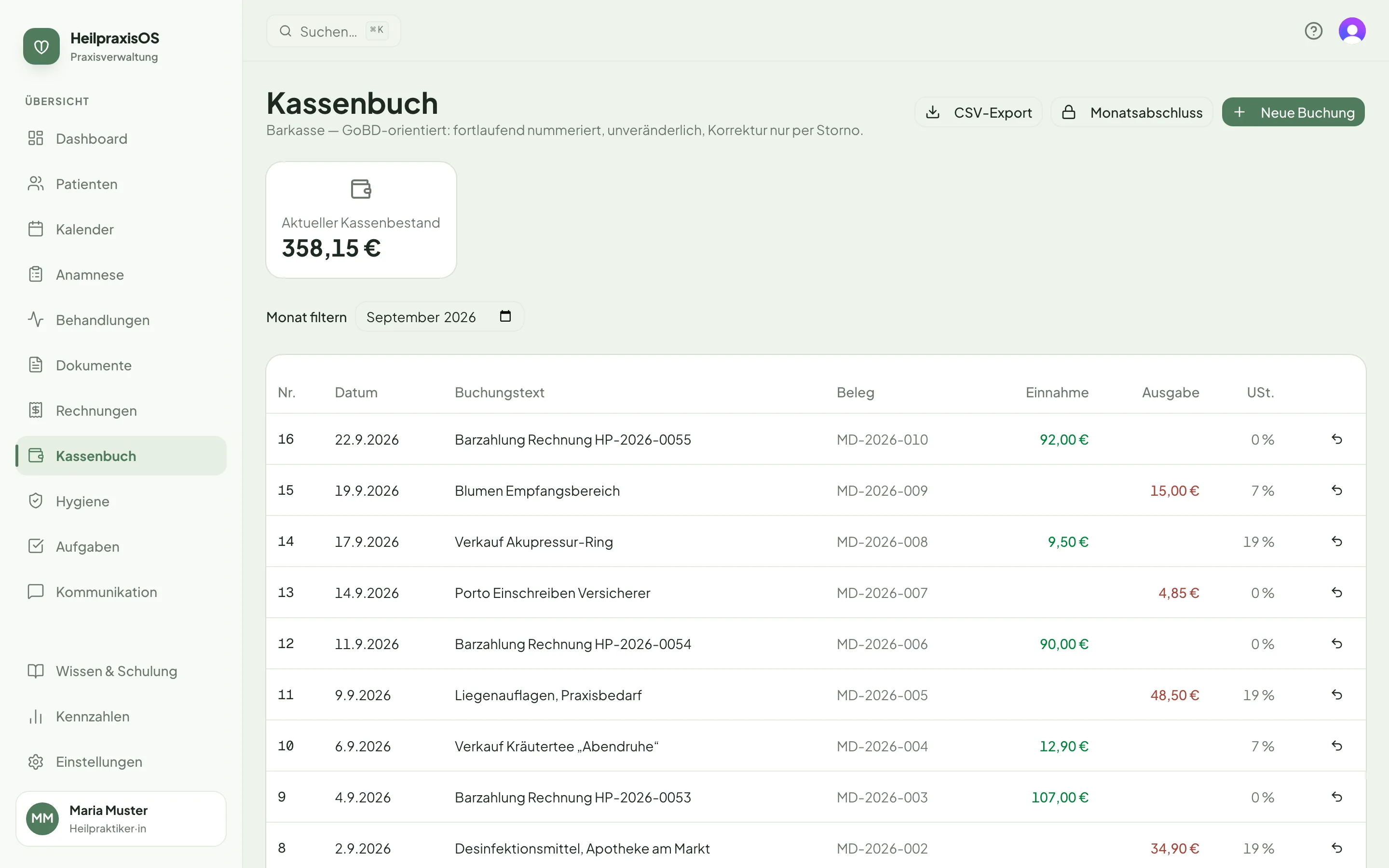Open Hygiene section
Screen dimensions: 1389x868
pyautogui.click(x=121, y=501)
